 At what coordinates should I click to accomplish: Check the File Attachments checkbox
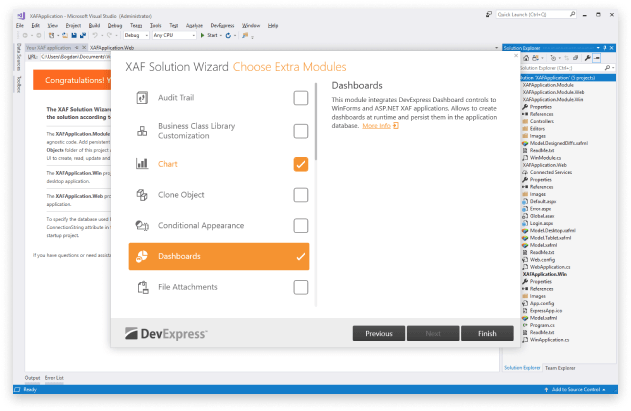(x=301, y=287)
